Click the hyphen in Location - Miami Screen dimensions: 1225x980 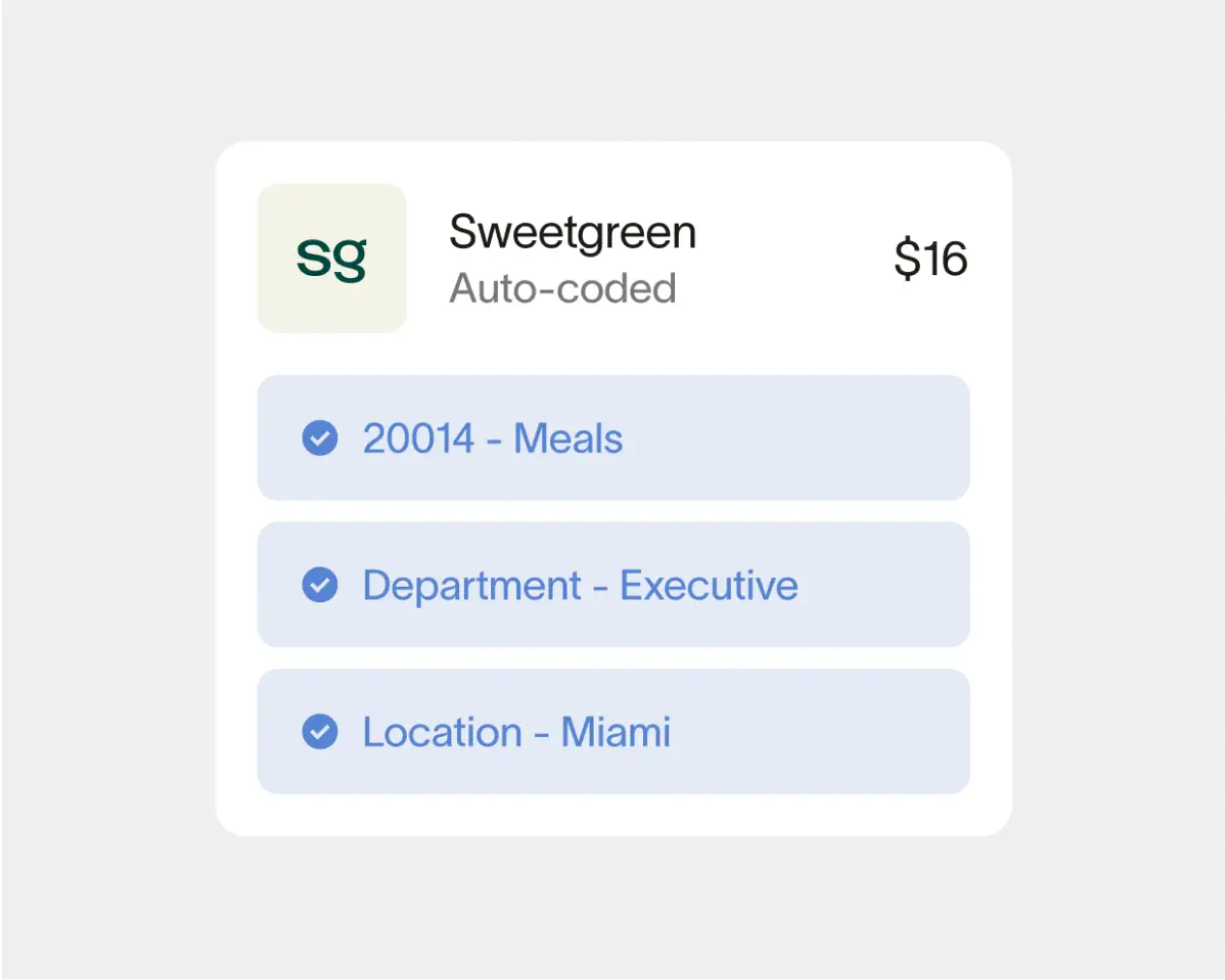(541, 736)
